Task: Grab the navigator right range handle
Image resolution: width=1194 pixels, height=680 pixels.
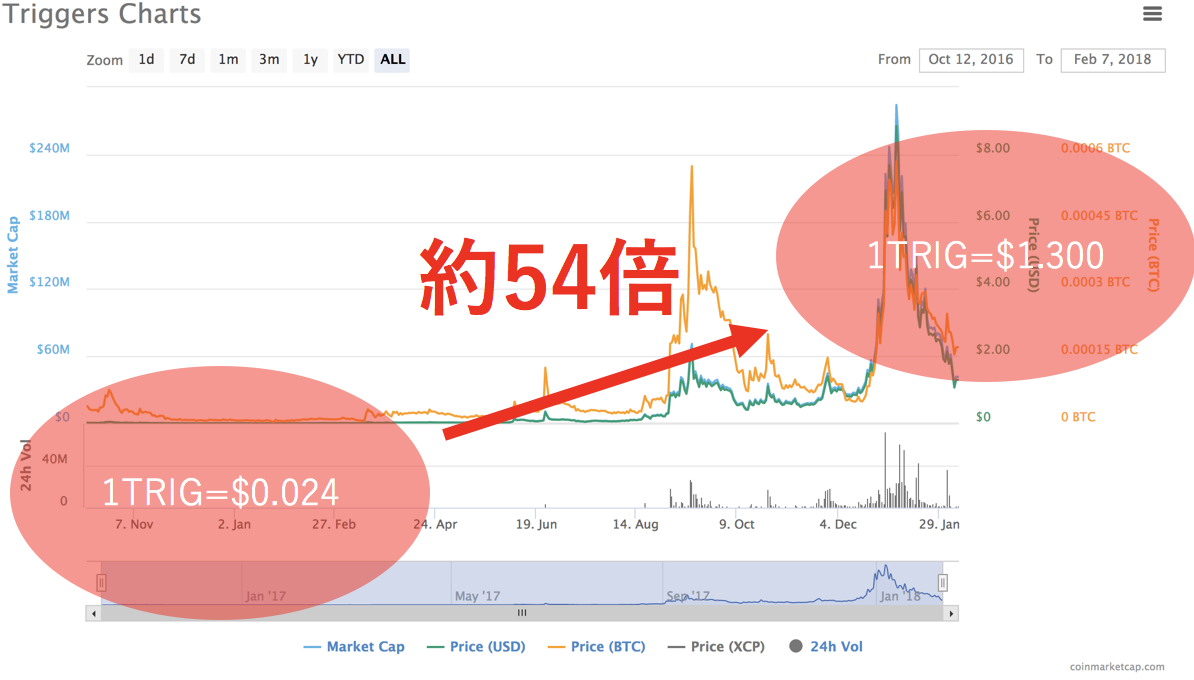Action: [x=943, y=583]
